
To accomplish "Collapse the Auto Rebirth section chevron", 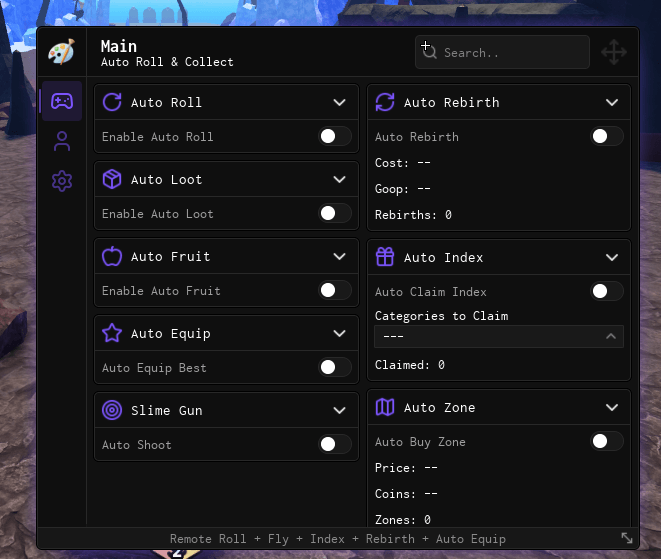I will pos(612,102).
